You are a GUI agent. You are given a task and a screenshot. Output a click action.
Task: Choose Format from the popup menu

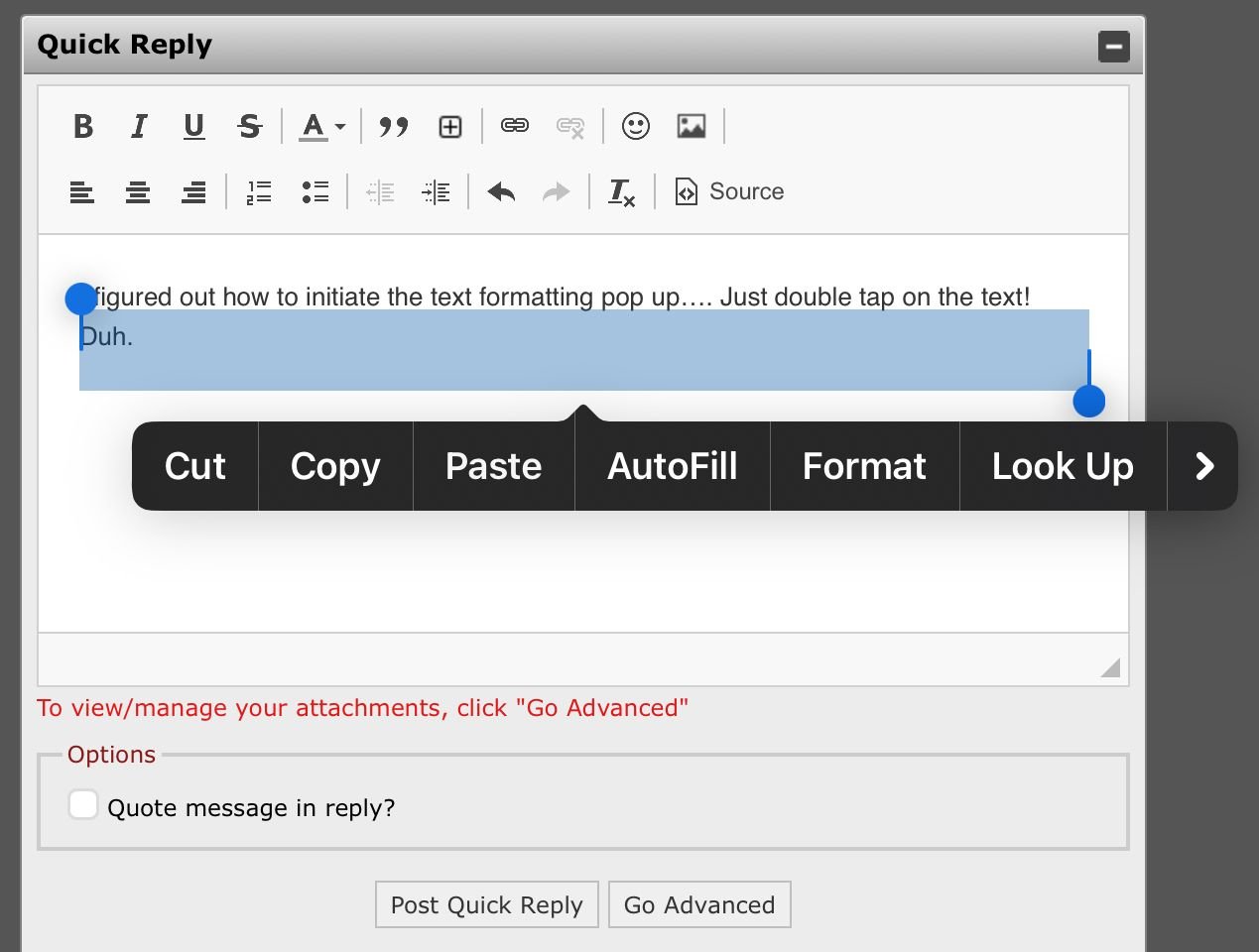864,466
